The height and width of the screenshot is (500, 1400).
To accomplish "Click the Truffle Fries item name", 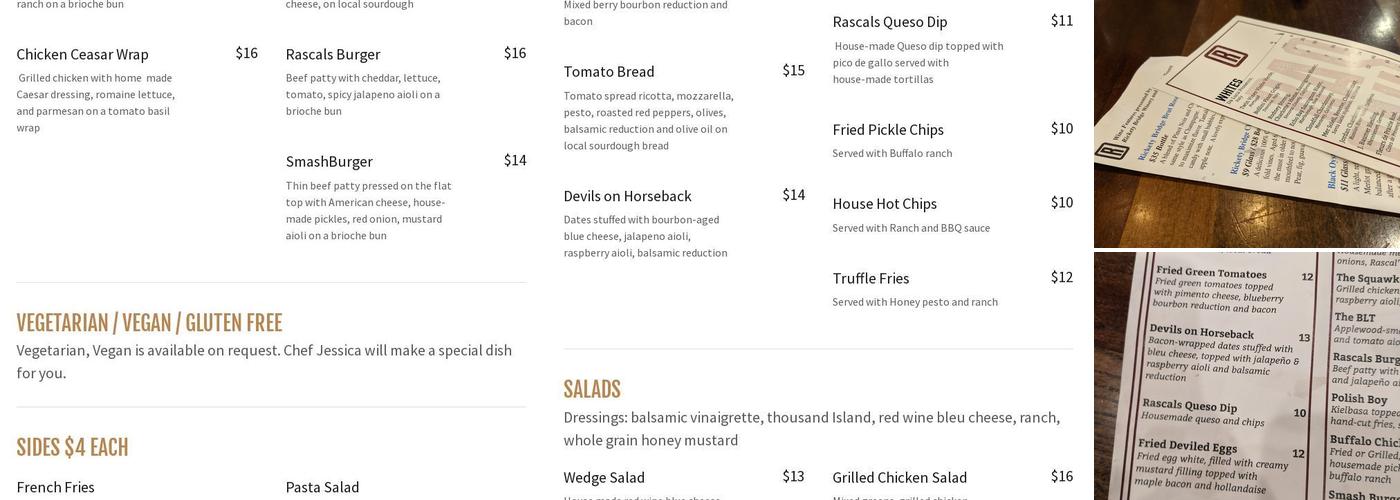I will click(x=870, y=278).
